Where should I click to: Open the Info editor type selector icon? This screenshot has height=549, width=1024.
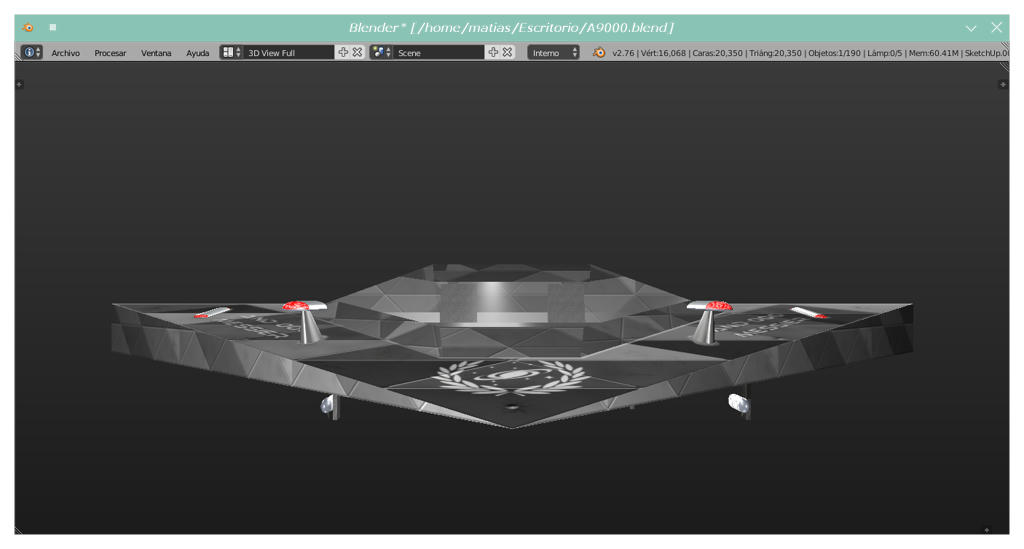(x=31, y=52)
